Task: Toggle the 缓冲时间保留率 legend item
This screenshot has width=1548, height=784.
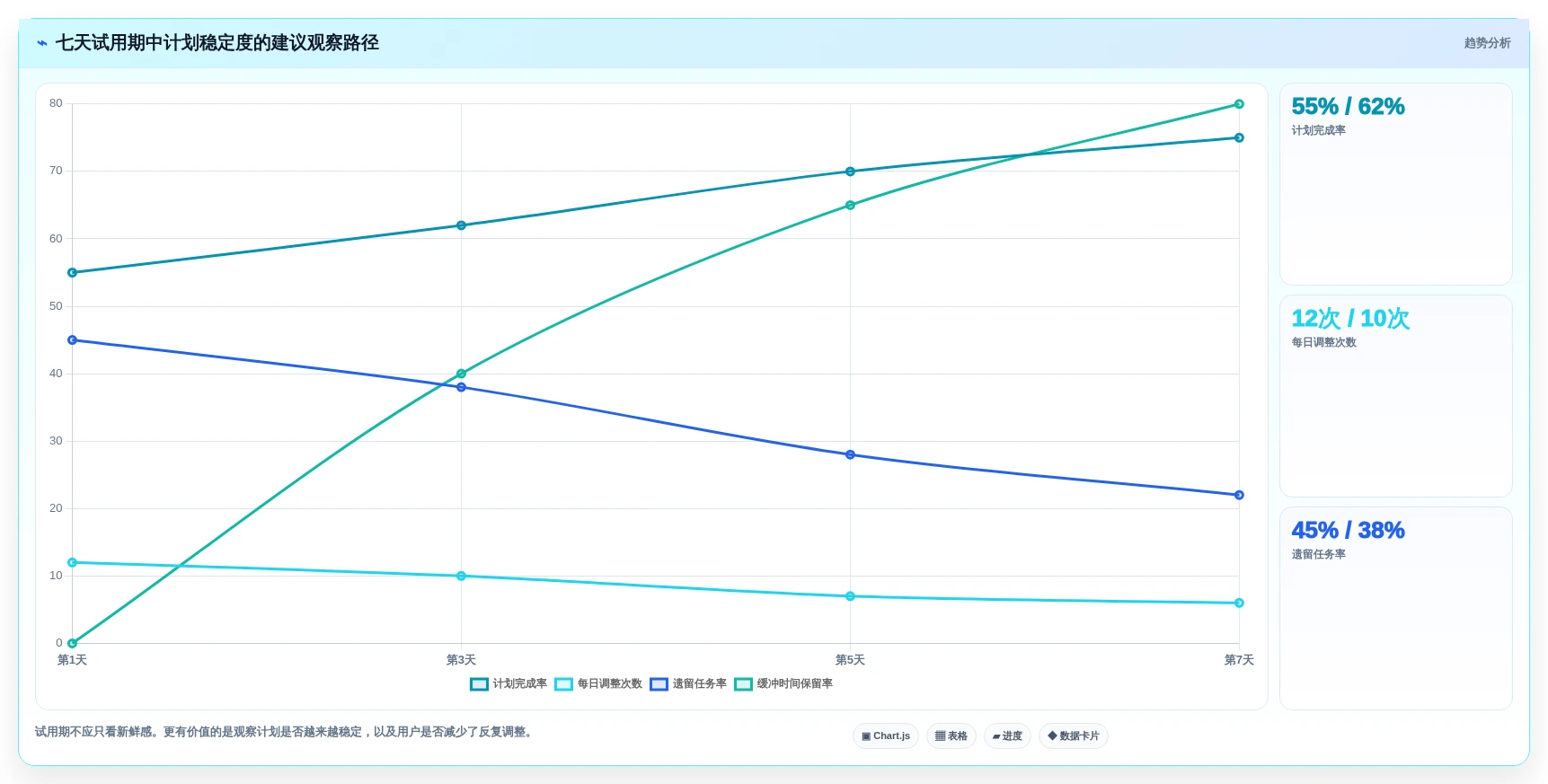Action: [783, 684]
